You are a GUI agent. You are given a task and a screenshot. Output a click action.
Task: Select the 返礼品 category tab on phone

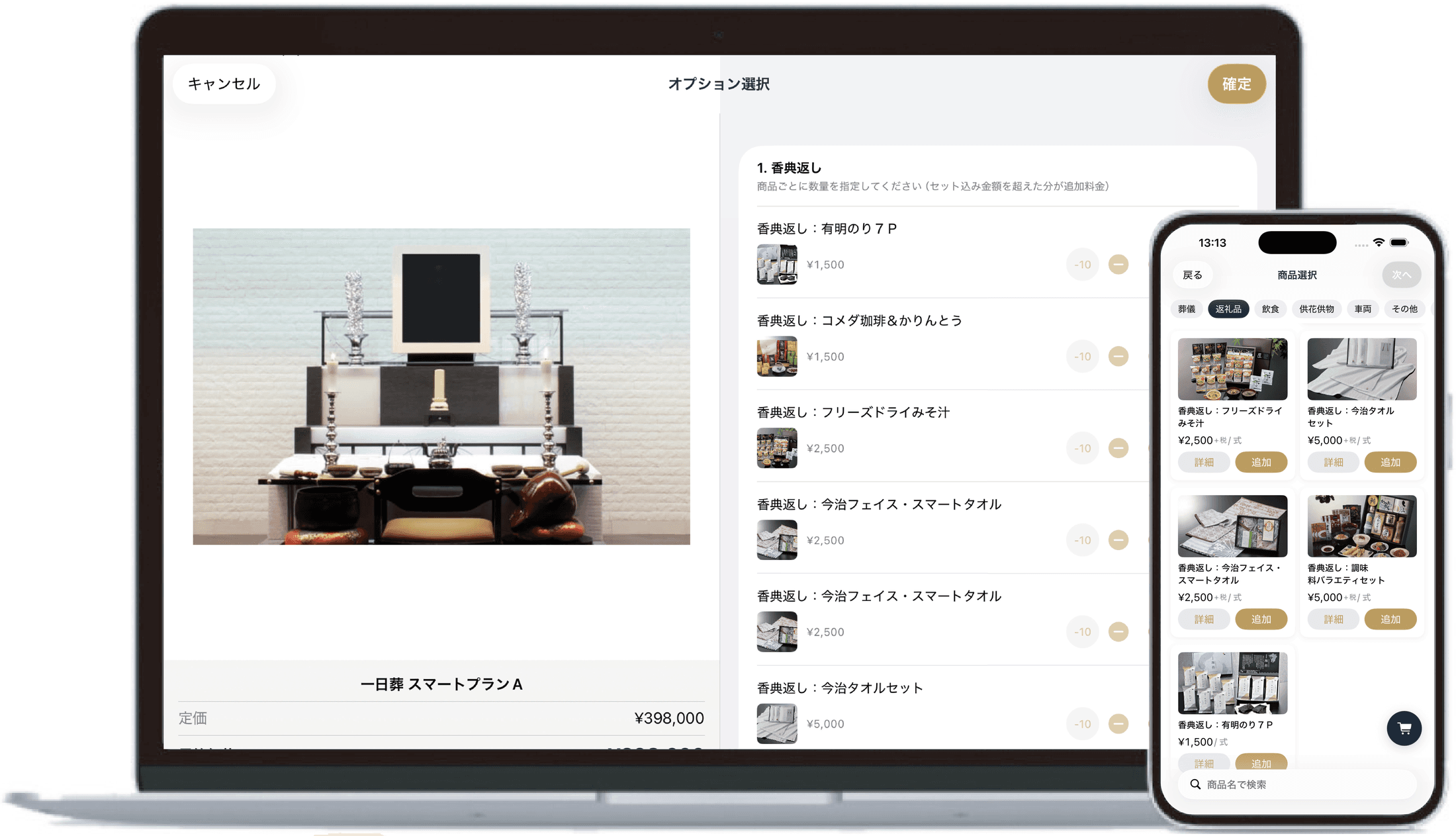tap(1228, 309)
